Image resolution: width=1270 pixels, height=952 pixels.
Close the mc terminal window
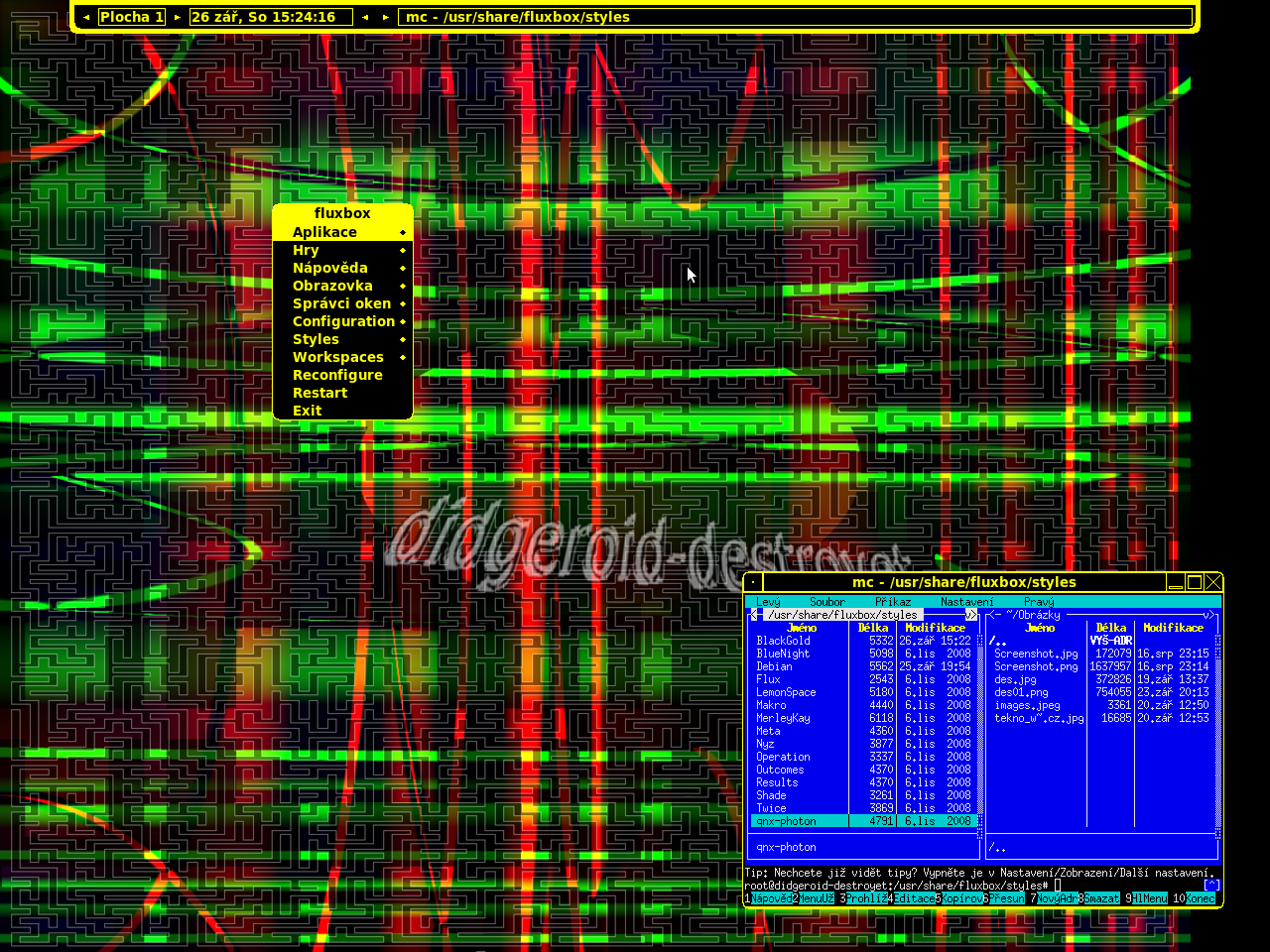click(x=1212, y=583)
